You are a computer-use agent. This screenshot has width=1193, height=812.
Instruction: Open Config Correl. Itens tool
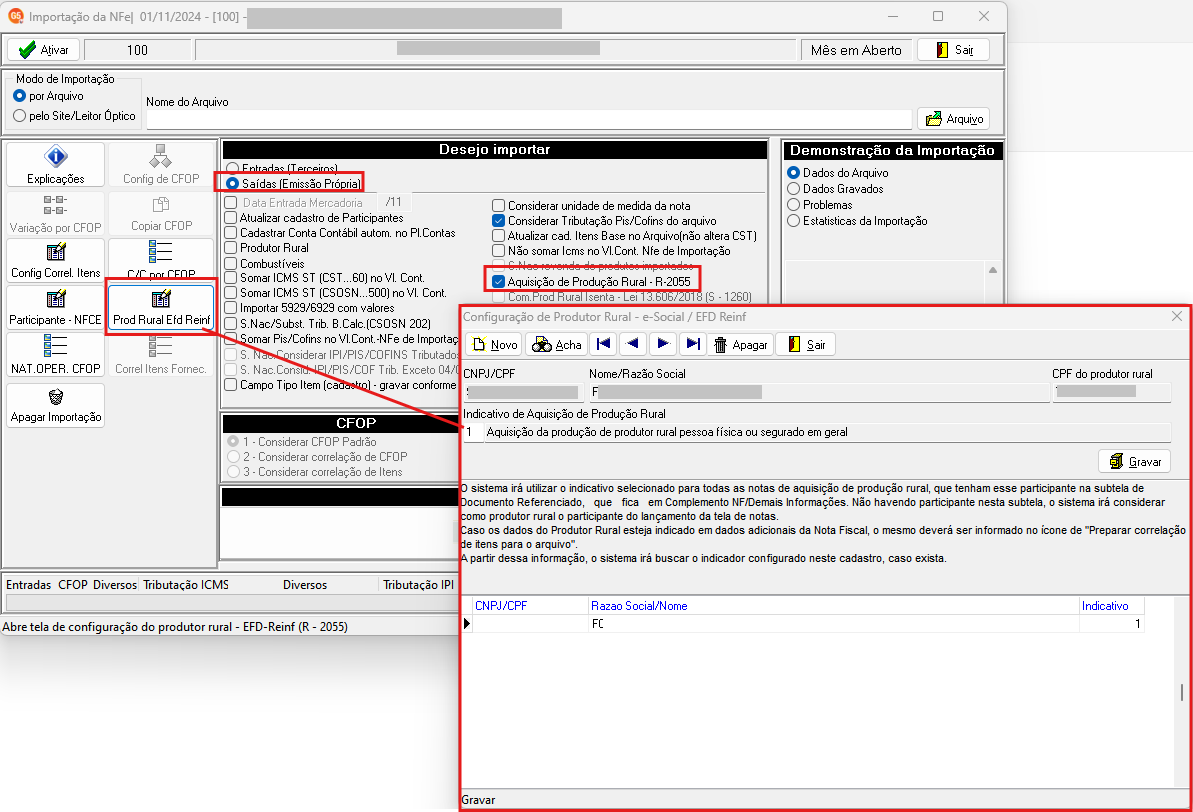[x=56, y=260]
